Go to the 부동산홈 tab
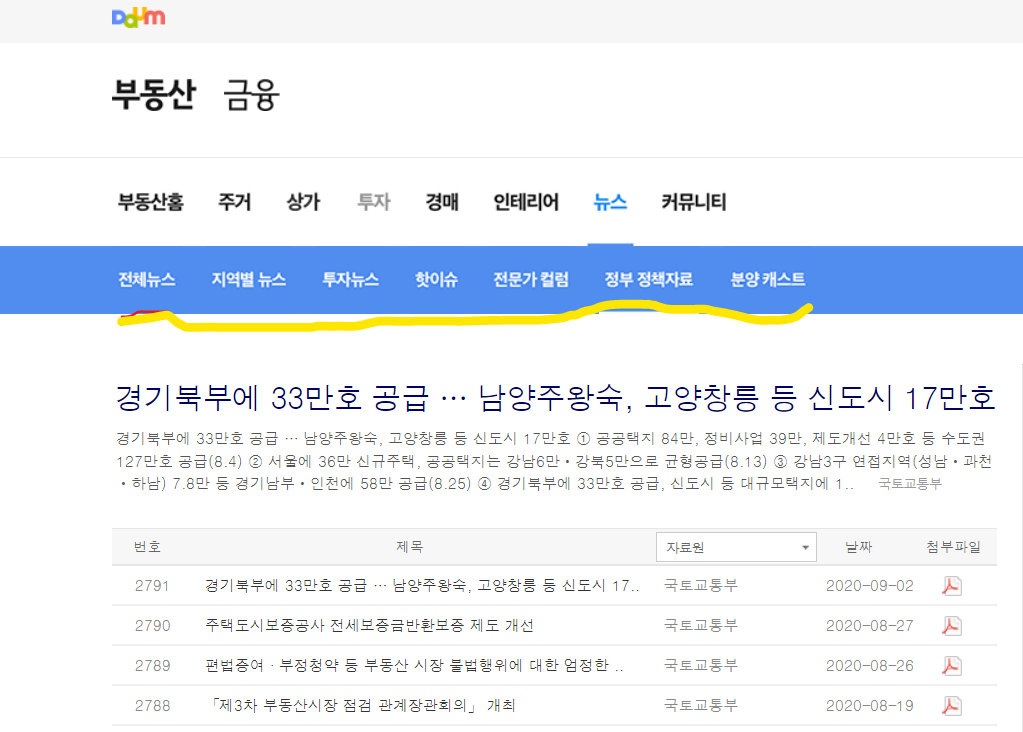This screenshot has width=1023, height=732. coord(151,201)
